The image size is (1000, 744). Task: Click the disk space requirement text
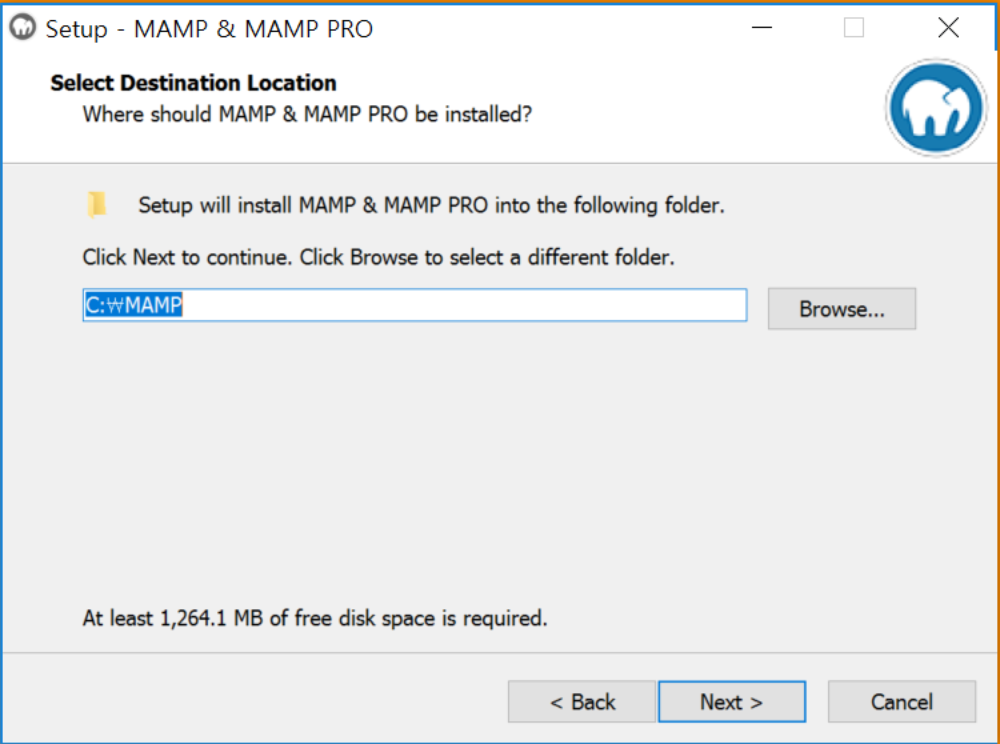pyautogui.click(x=315, y=618)
